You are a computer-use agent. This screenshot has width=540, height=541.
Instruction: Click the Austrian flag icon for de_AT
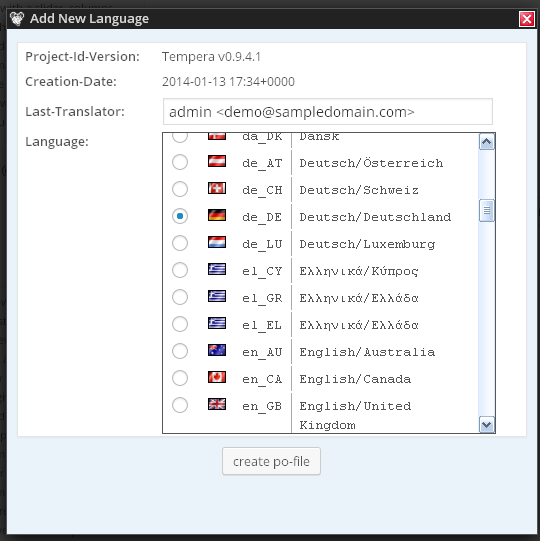(217, 161)
